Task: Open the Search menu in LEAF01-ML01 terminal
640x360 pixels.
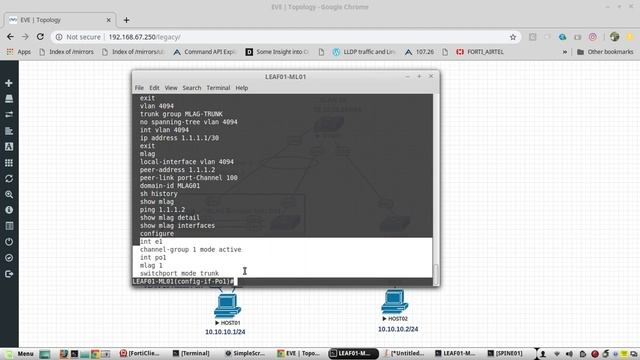Action: [192, 88]
